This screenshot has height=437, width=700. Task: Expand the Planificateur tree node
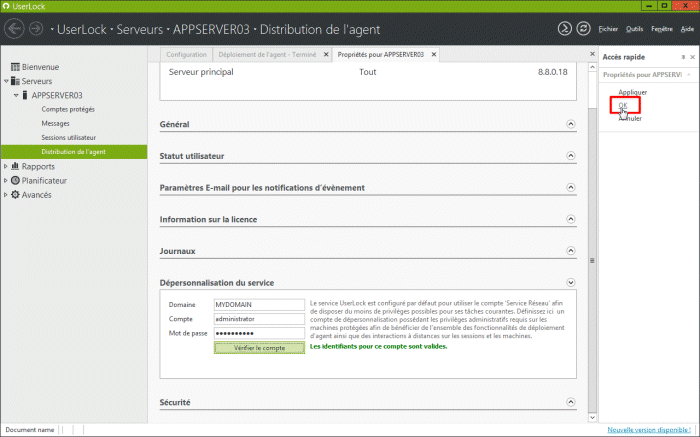(x=6, y=180)
